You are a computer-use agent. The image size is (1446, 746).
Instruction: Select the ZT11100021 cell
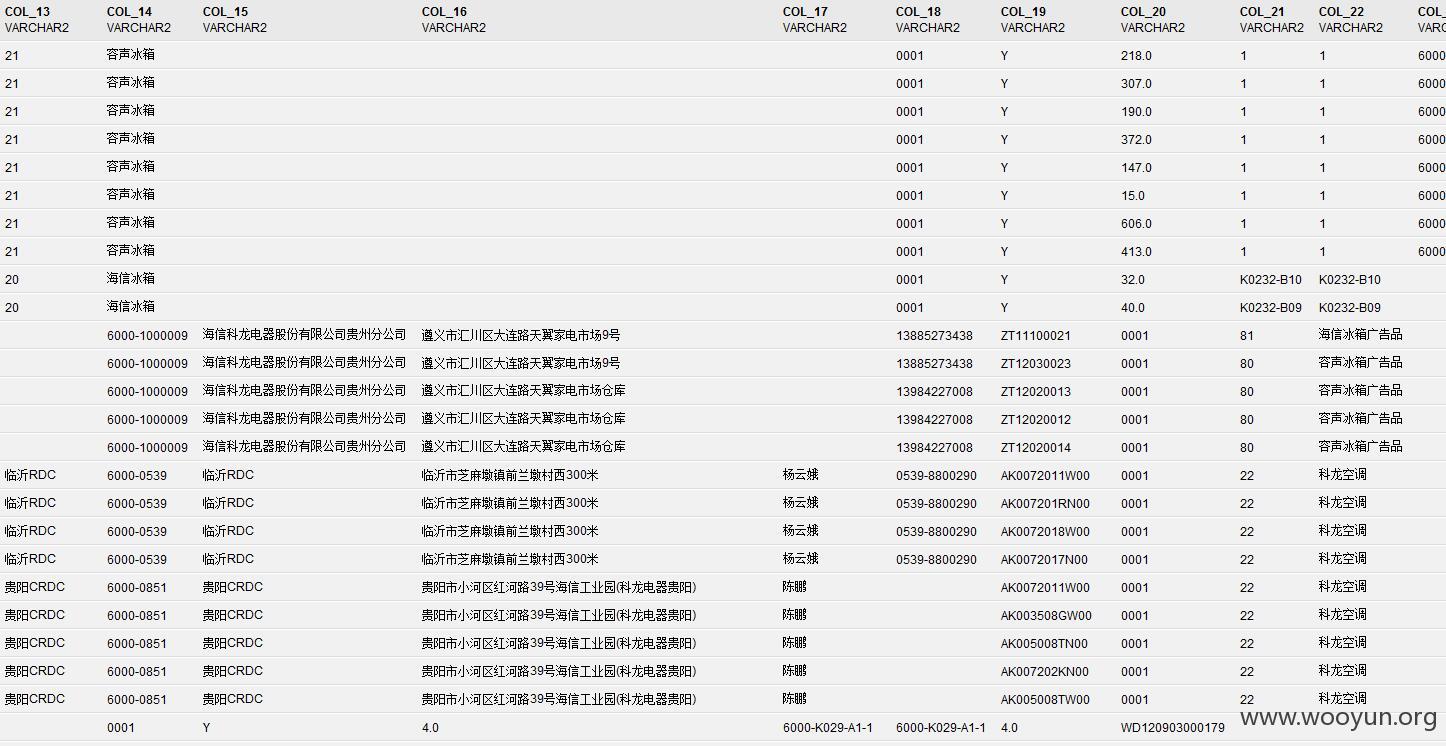(x=1036, y=336)
